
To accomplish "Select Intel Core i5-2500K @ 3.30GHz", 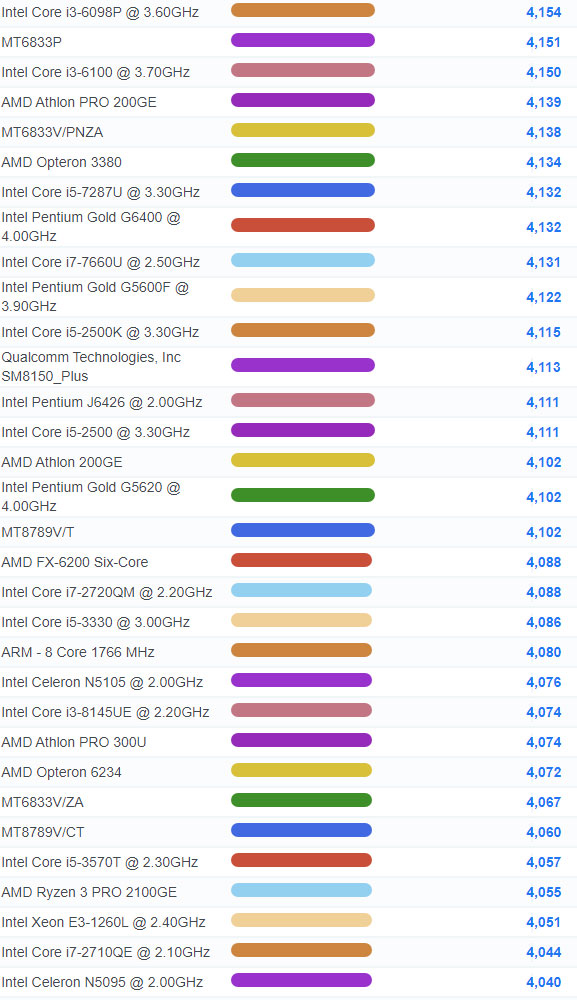I will pos(100,332).
